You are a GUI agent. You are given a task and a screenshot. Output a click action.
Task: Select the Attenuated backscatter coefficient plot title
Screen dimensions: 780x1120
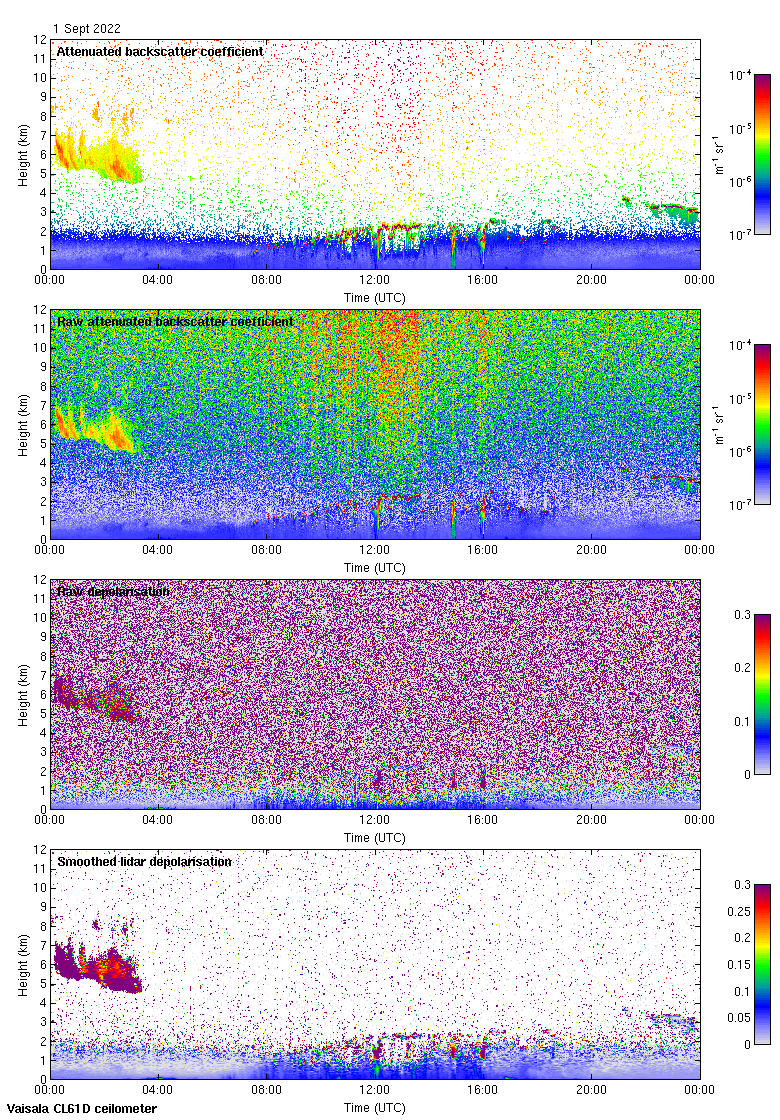pyautogui.click(x=160, y=51)
